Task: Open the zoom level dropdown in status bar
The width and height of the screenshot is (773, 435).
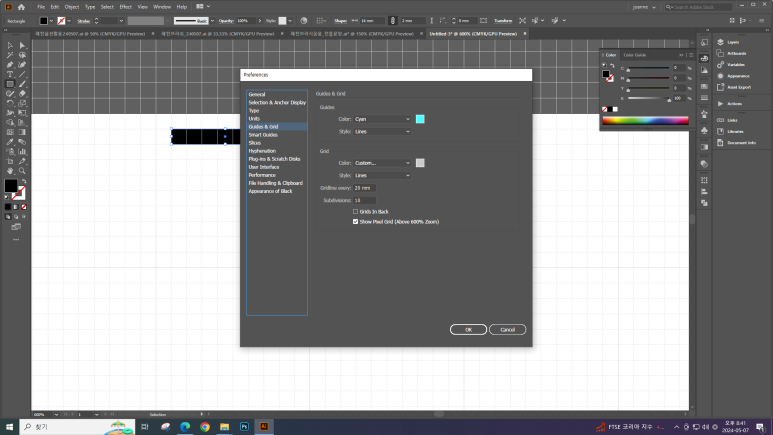Action: click(56, 415)
